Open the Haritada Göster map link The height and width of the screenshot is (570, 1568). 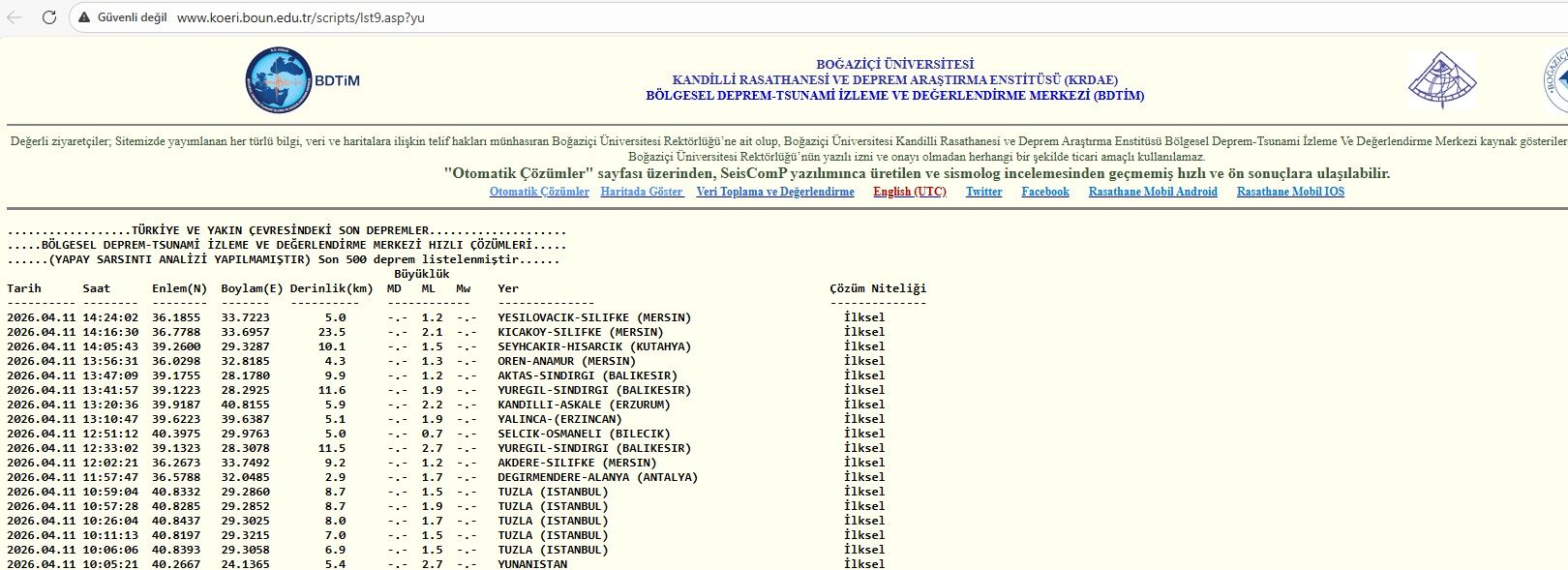[642, 192]
